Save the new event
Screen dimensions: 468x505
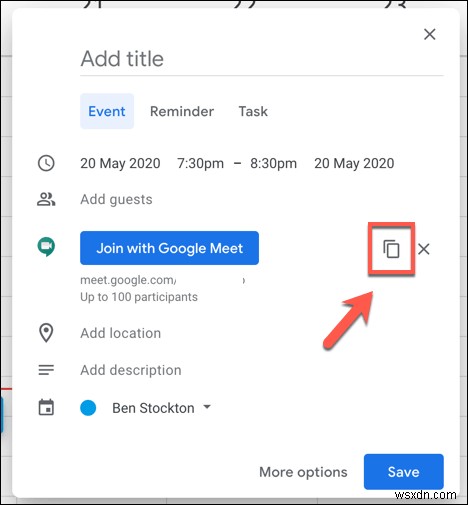[404, 472]
